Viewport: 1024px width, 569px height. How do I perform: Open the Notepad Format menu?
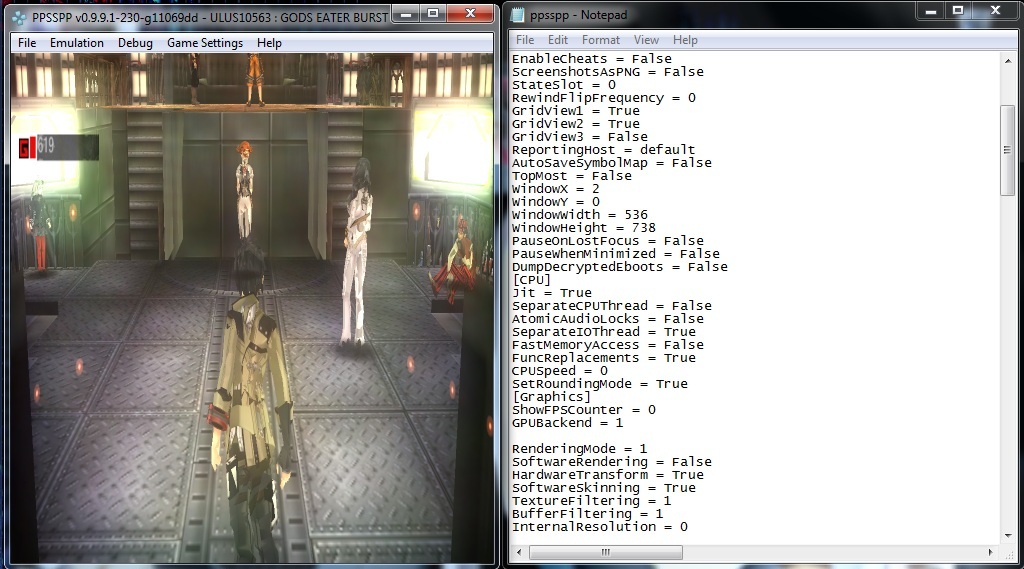[601, 40]
